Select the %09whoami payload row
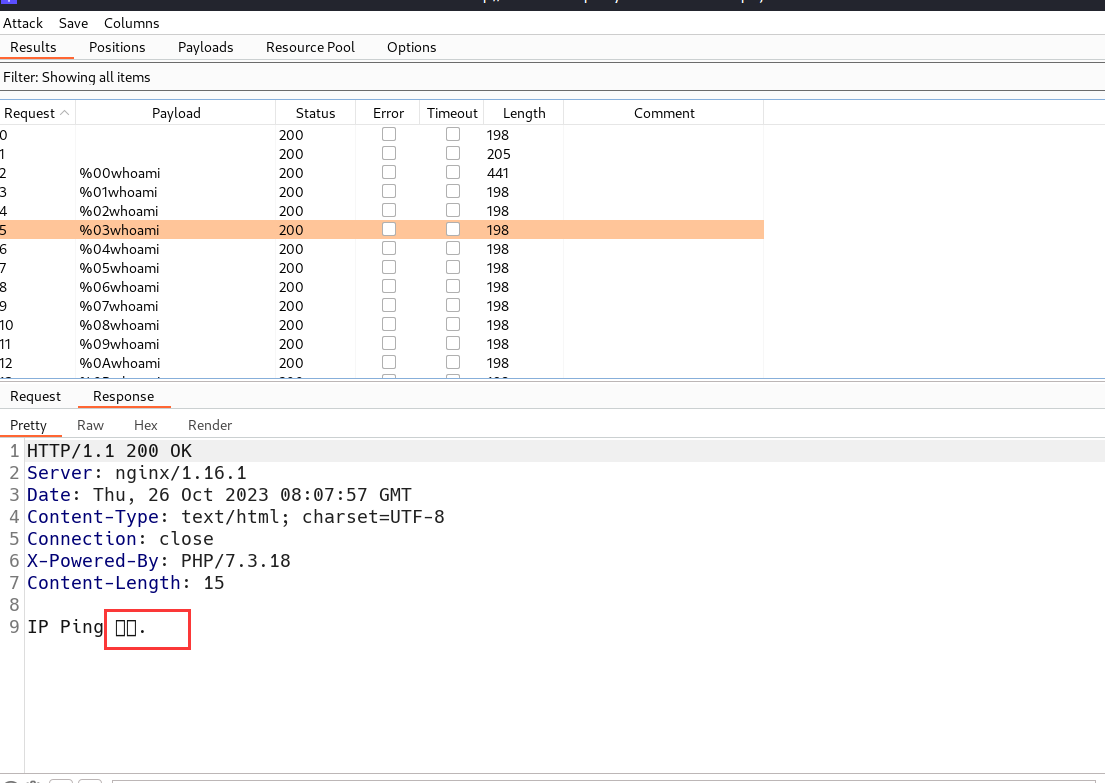The width and height of the screenshot is (1105, 783). [382, 344]
